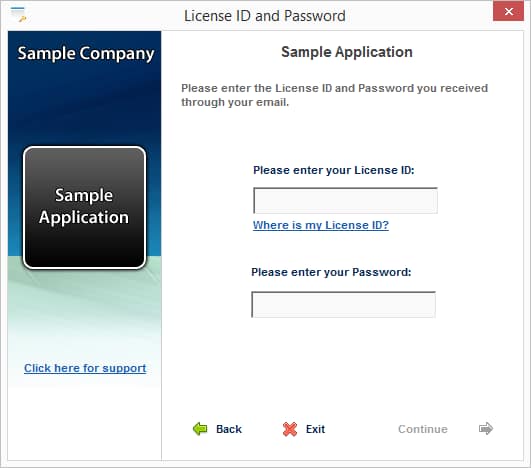The height and width of the screenshot is (468, 531).
Task: Open the 'Click here for support' link
Action: coord(85,368)
